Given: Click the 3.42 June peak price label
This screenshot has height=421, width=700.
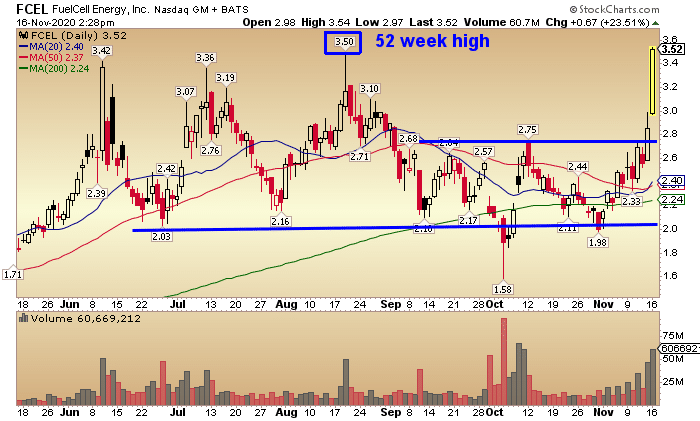Looking at the screenshot, I should [101, 50].
